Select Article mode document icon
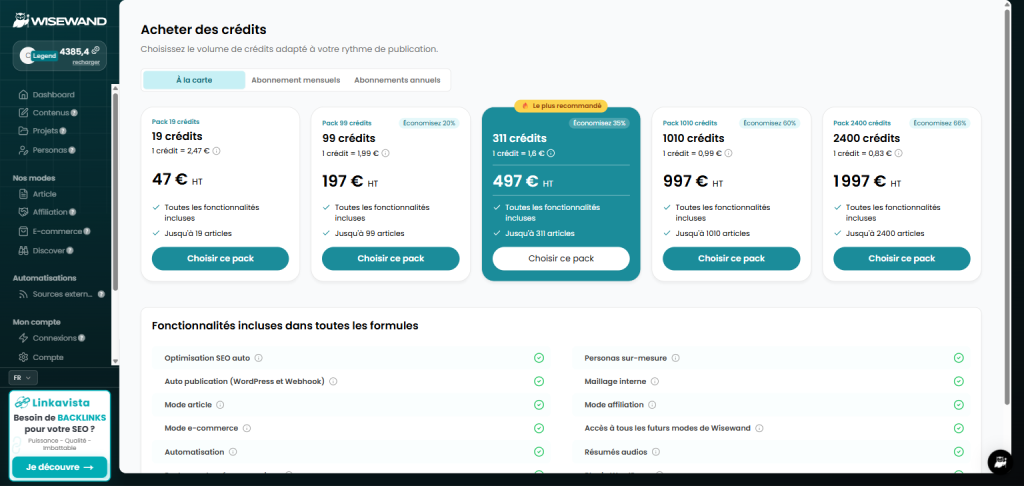Viewport: 1024px width, 486px height. pyautogui.click(x=24, y=194)
